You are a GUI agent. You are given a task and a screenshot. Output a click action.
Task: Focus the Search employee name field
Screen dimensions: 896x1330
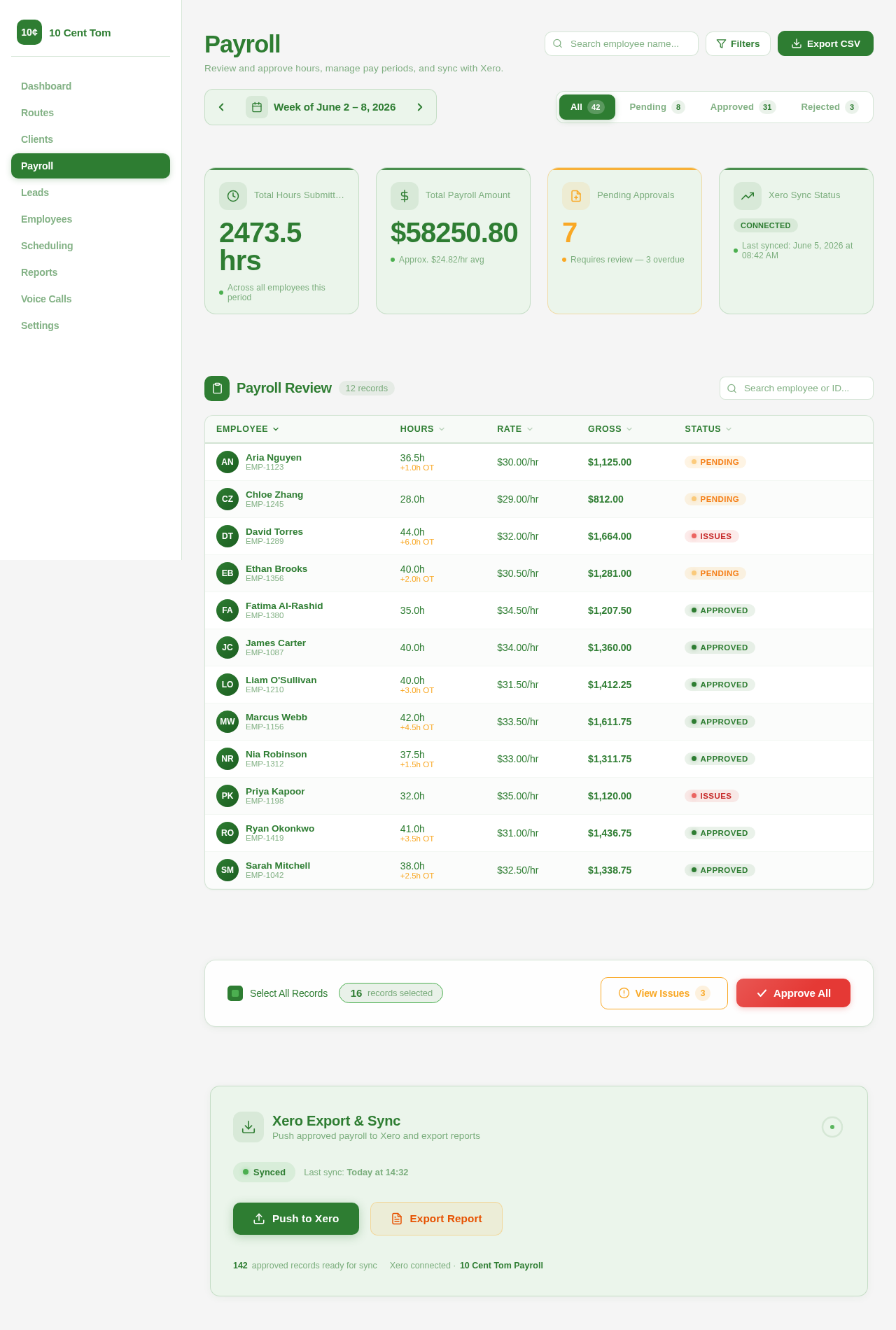click(622, 43)
